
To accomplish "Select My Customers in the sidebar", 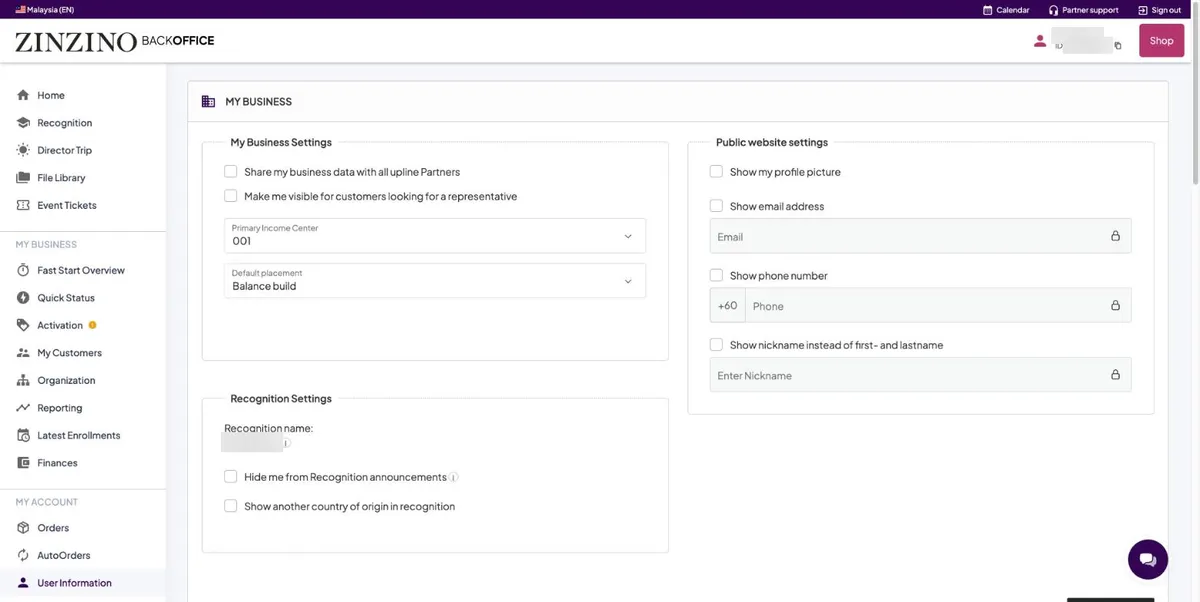I will pyautogui.click(x=69, y=353).
